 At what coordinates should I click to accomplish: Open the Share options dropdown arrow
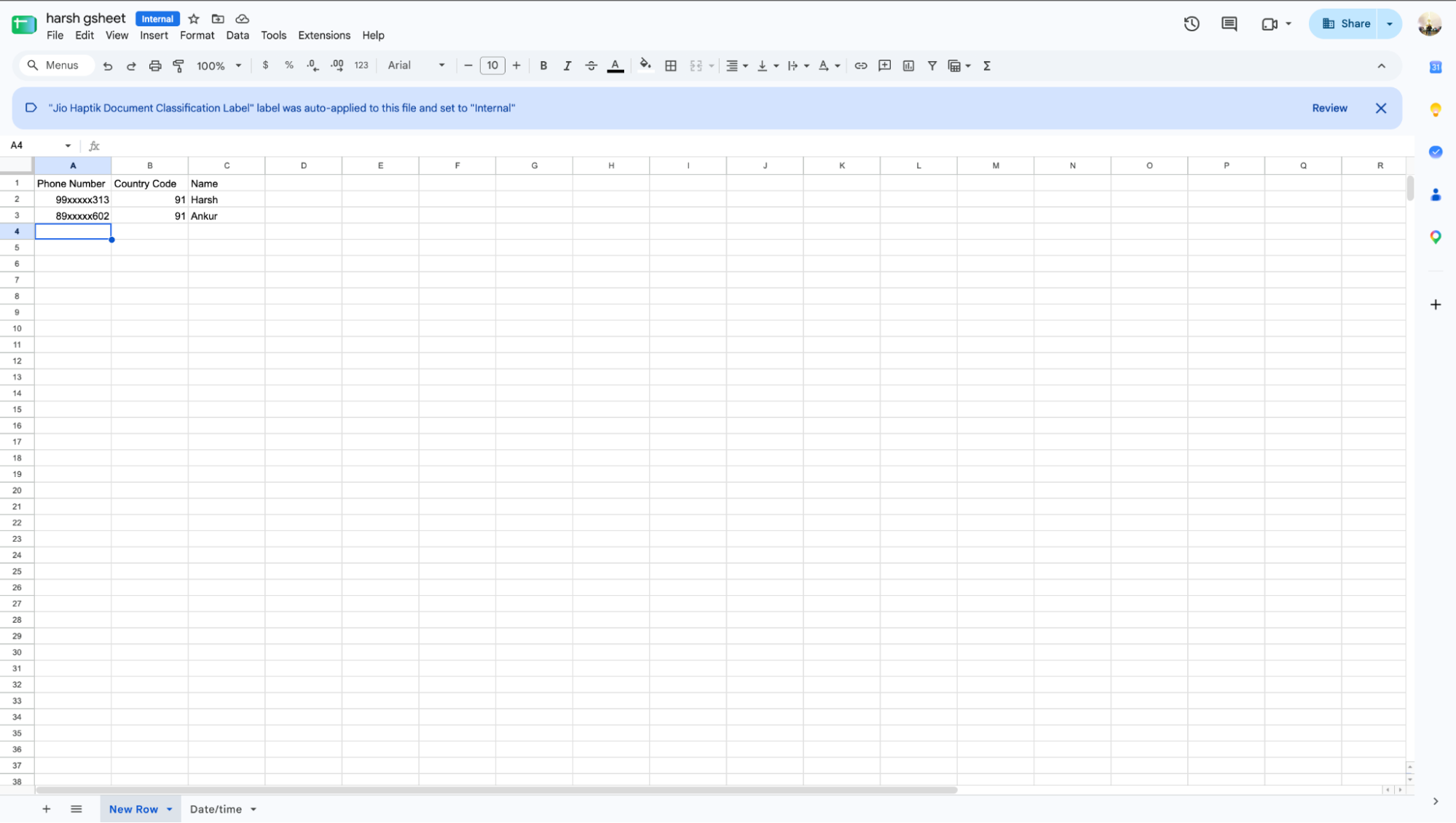(x=1389, y=24)
